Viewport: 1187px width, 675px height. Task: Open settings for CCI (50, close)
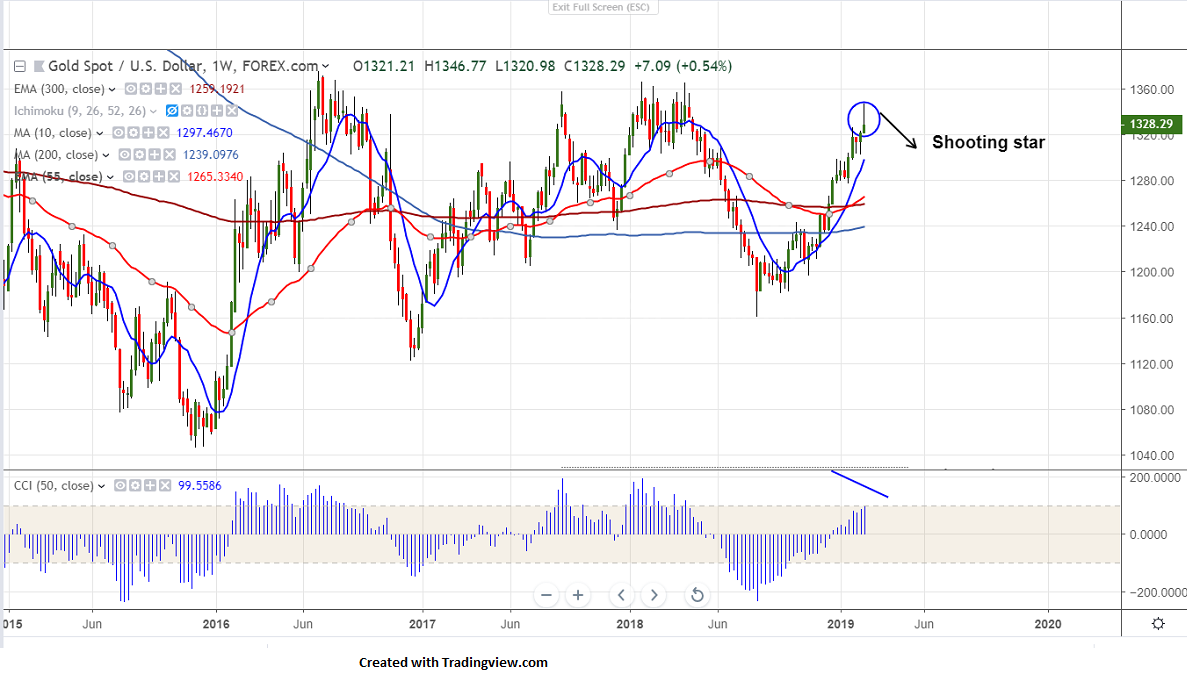135,486
